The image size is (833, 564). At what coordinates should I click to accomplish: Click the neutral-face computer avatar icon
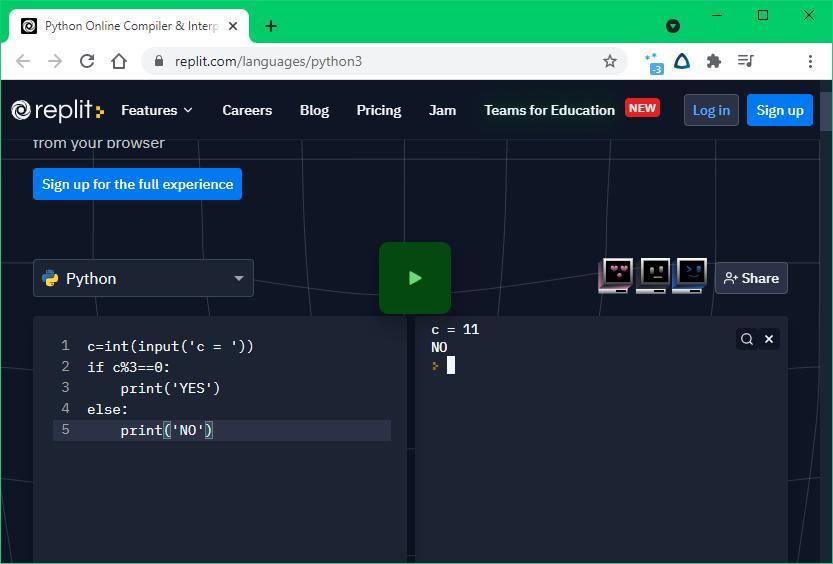(654, 275)
